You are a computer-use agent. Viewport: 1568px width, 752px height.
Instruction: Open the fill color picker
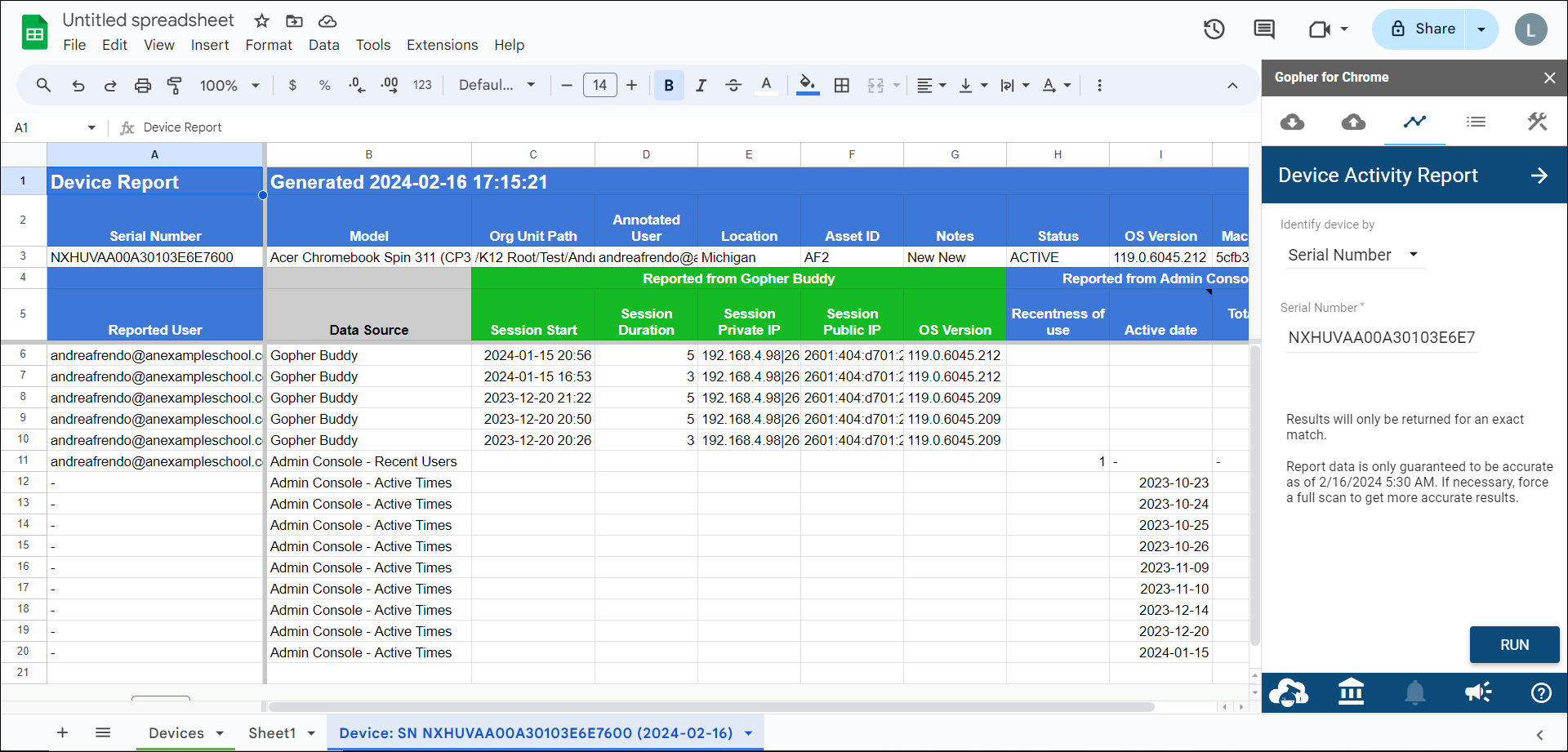tap(808, 85)
